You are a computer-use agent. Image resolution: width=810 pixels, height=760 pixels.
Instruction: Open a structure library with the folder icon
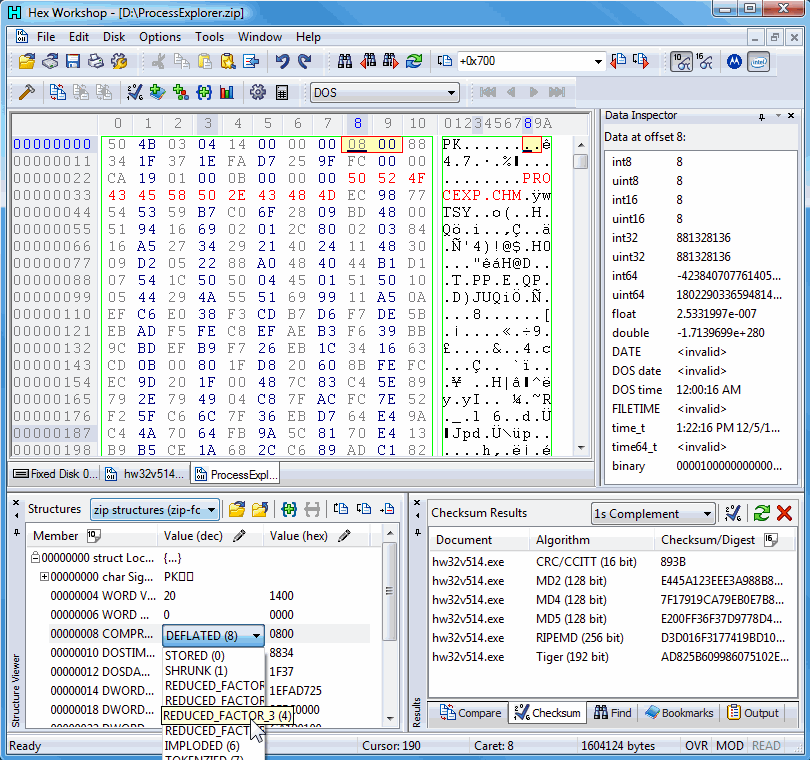tap(237, 510)
